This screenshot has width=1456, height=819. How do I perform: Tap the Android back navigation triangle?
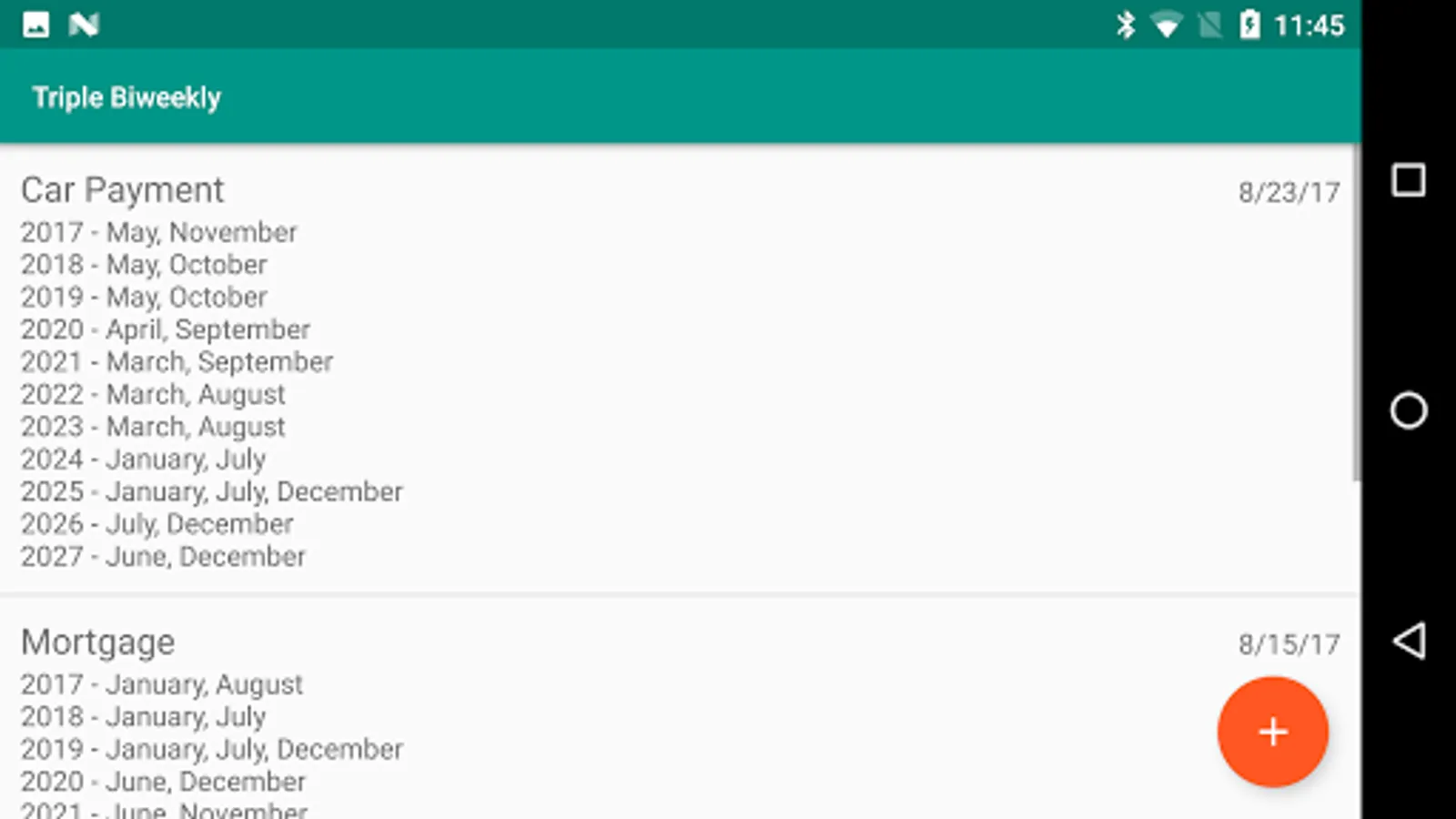(x=1409, y=641)
